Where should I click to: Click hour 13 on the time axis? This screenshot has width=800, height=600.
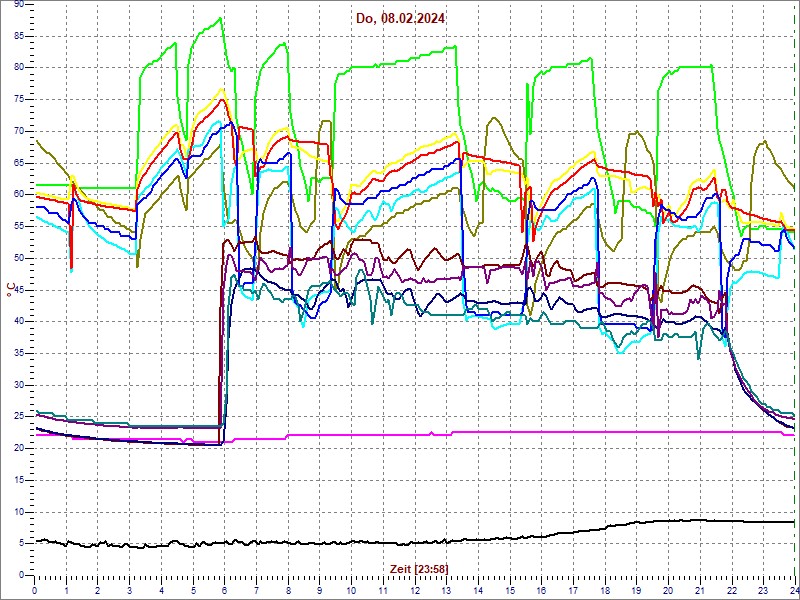click(446, 590)
